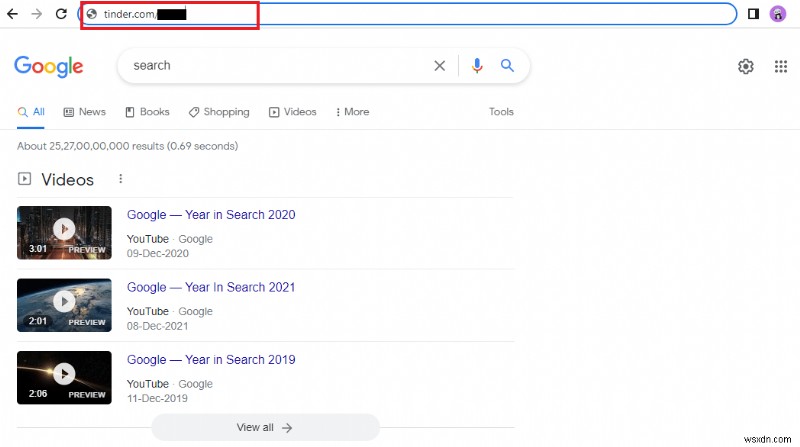
Task: Reload the page with the refresh icon
Action: click(61, 15)
